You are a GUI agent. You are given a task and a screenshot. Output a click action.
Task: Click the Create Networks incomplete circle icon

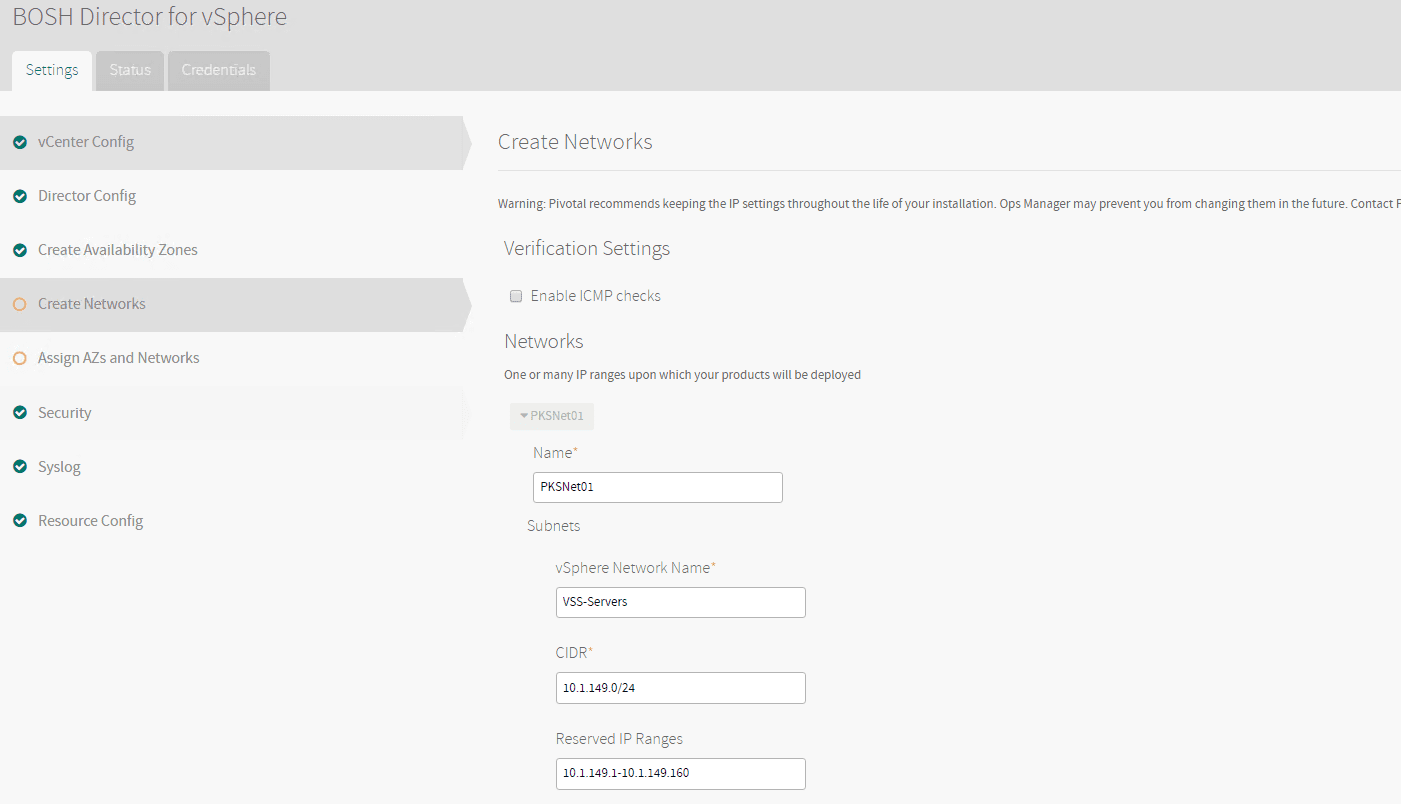point(20,304)
